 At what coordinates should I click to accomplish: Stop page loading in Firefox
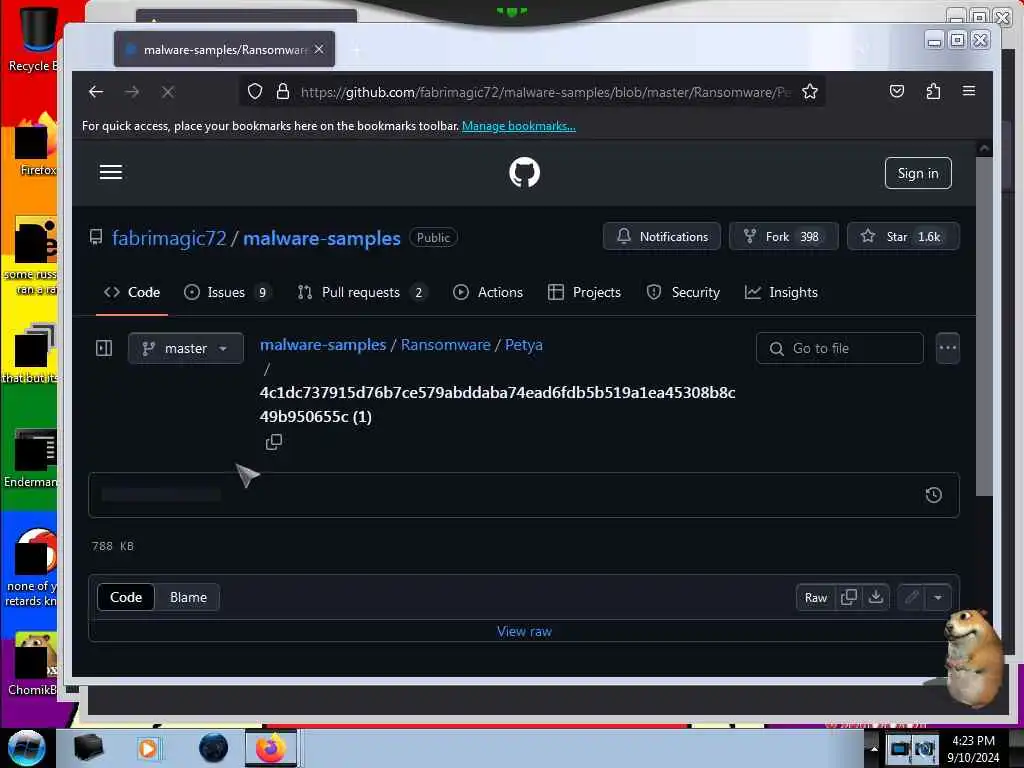point(168,92)
